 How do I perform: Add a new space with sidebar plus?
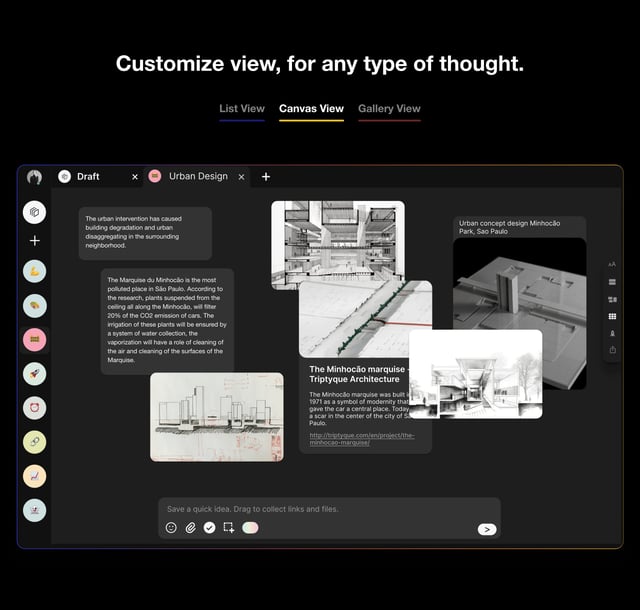tap(35, 241)
